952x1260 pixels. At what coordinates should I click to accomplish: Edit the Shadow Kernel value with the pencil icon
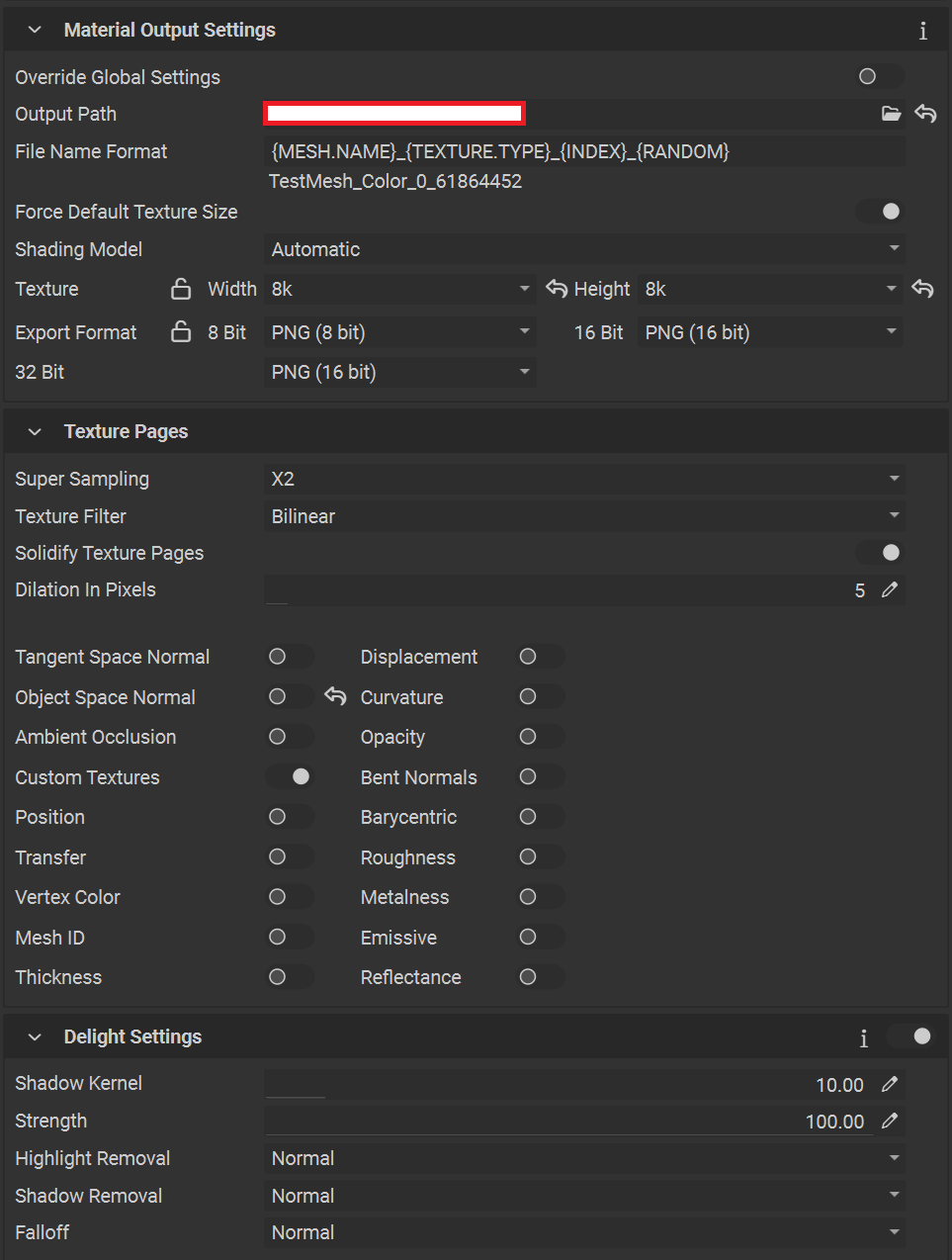(890, 1085)
